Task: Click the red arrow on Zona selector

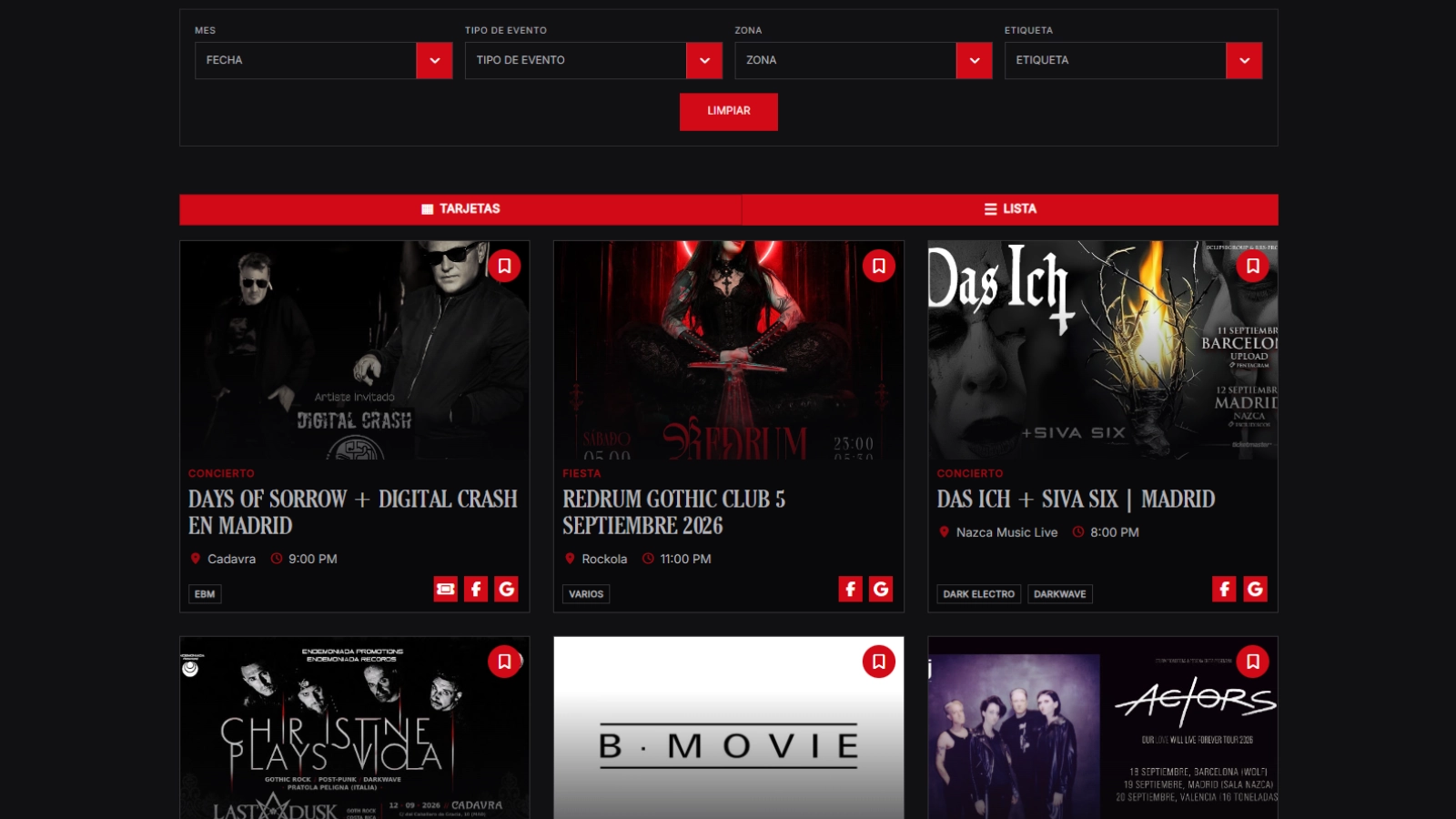Action: pyautogui.click(x=975, y=60)
